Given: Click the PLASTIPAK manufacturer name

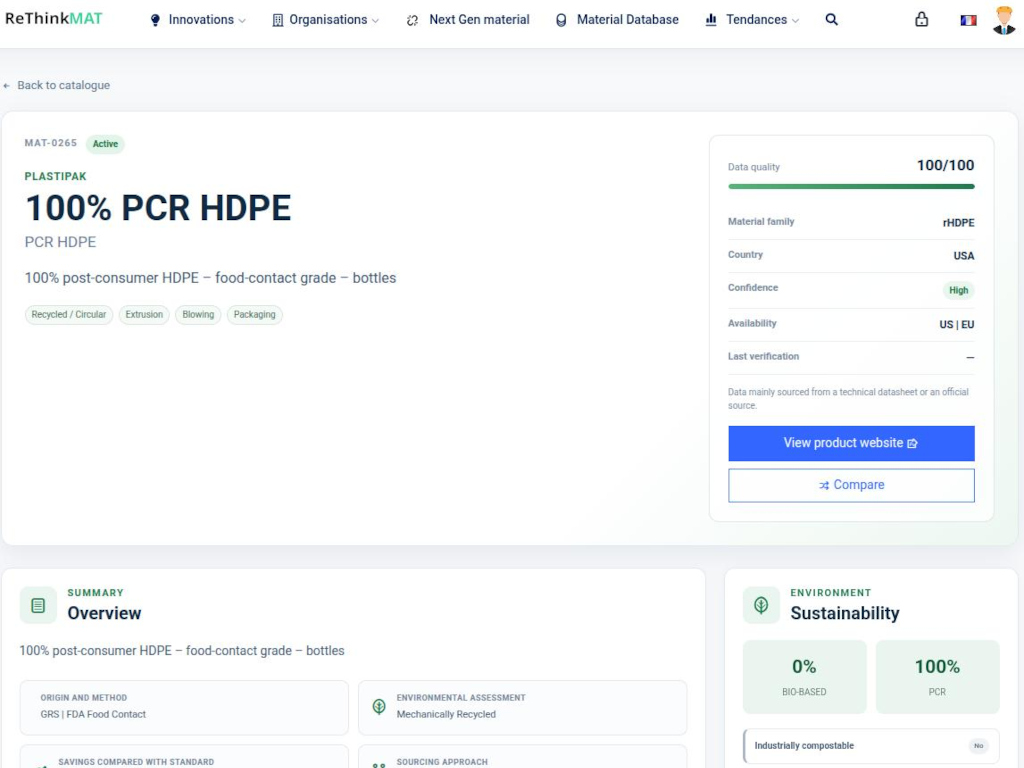Looking at the screenshot, I should pos(56,176).
